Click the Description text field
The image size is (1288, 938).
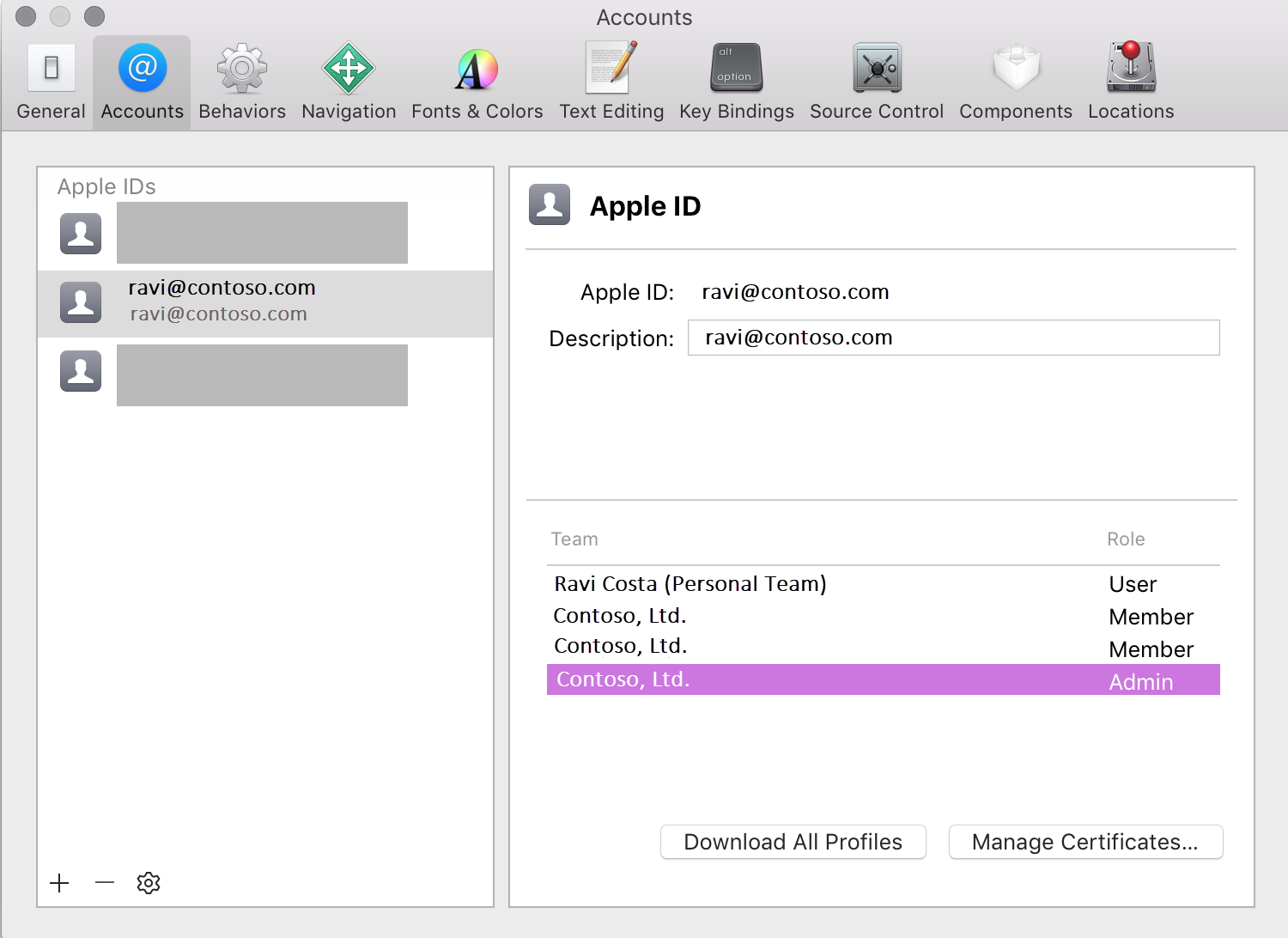click(953, 338)
